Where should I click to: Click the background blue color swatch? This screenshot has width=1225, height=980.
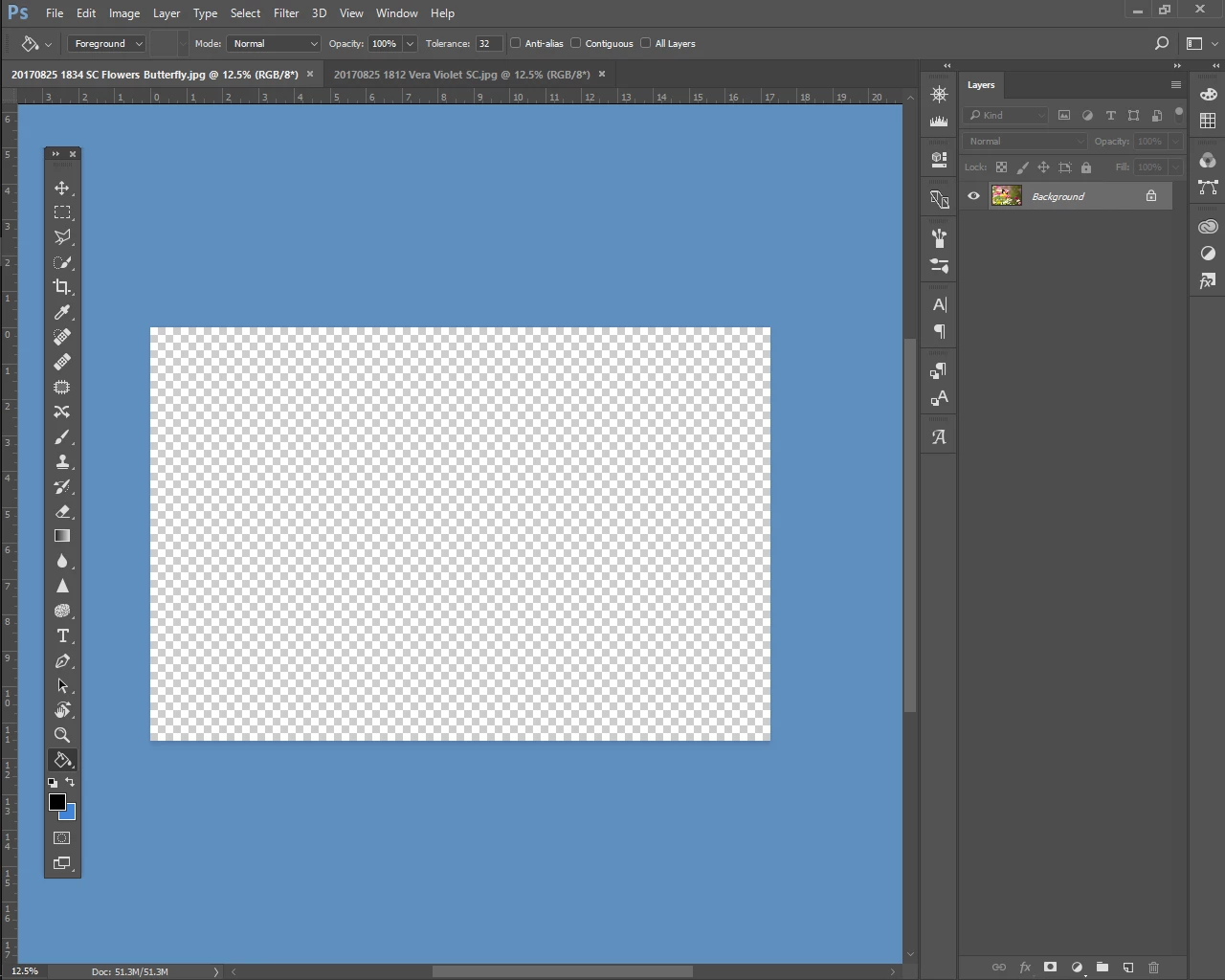[x=70, y=813]
